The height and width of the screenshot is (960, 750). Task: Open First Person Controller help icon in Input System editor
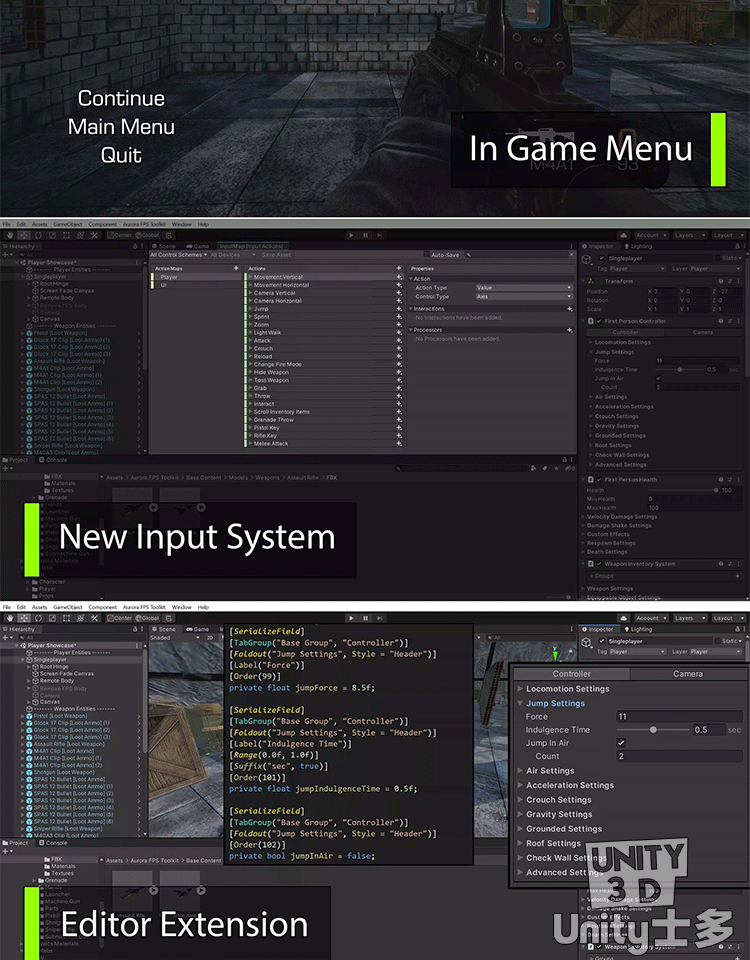point(721,321)
